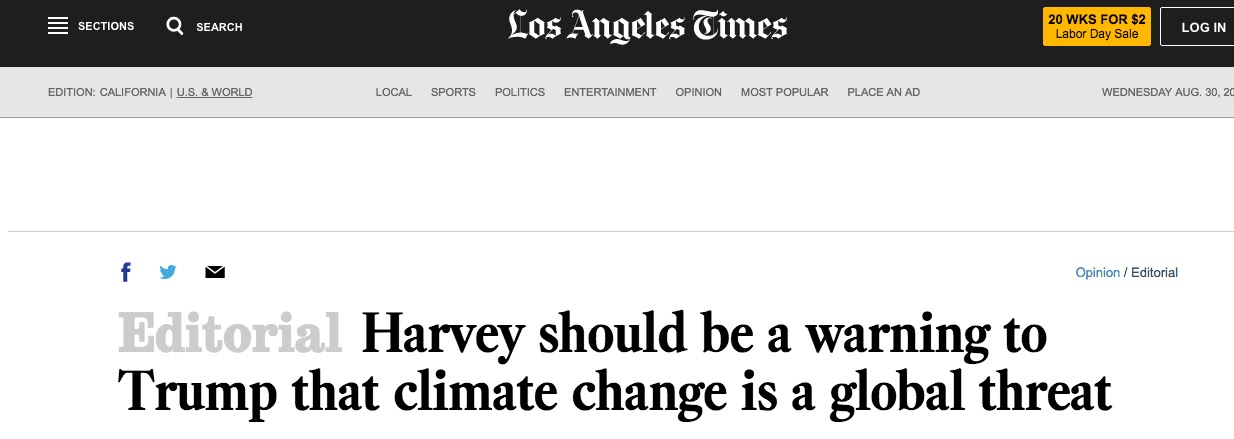
Task: Share article on Facebook
Action: [126, 272]
